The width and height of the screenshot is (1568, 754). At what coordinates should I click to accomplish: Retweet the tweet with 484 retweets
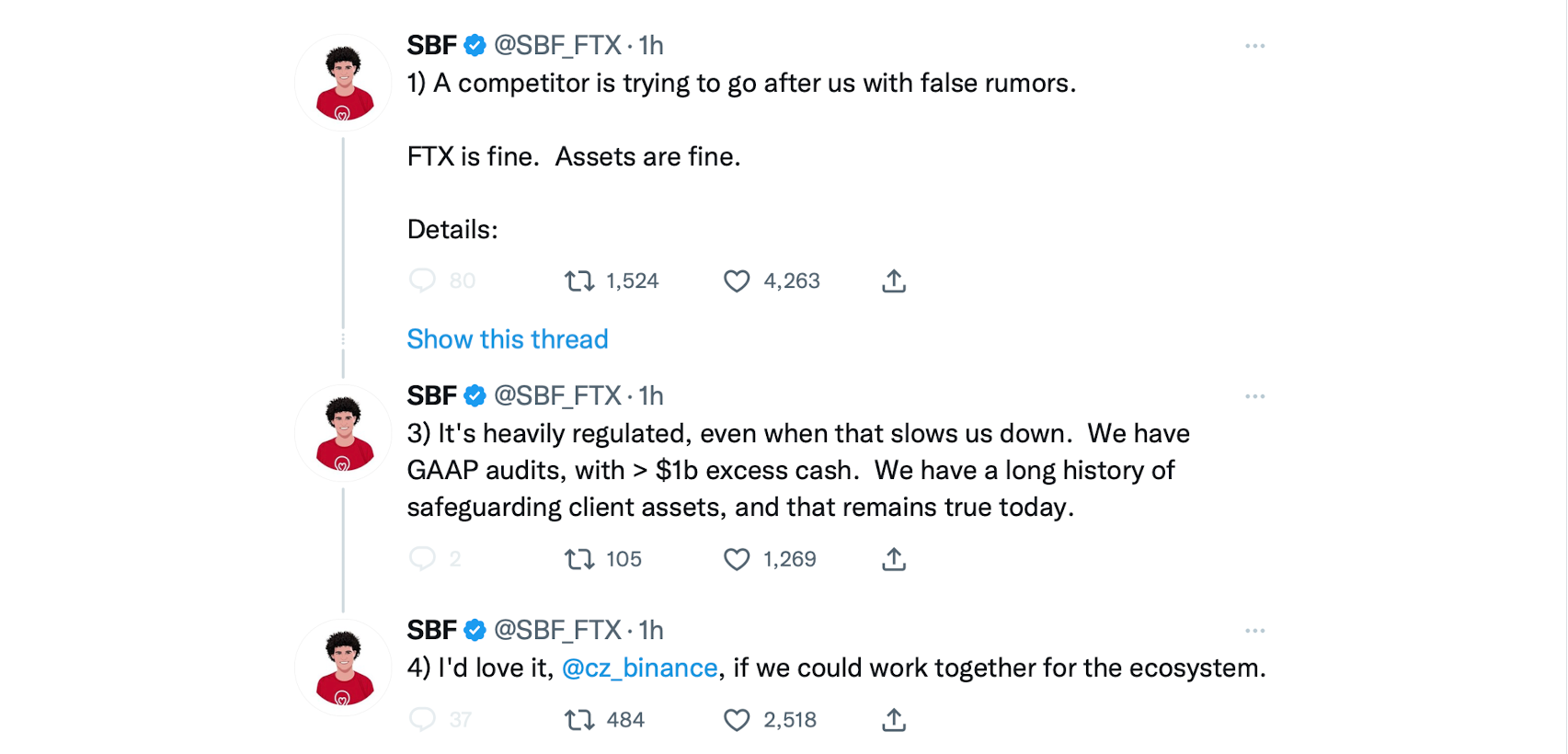pos(579,720)
